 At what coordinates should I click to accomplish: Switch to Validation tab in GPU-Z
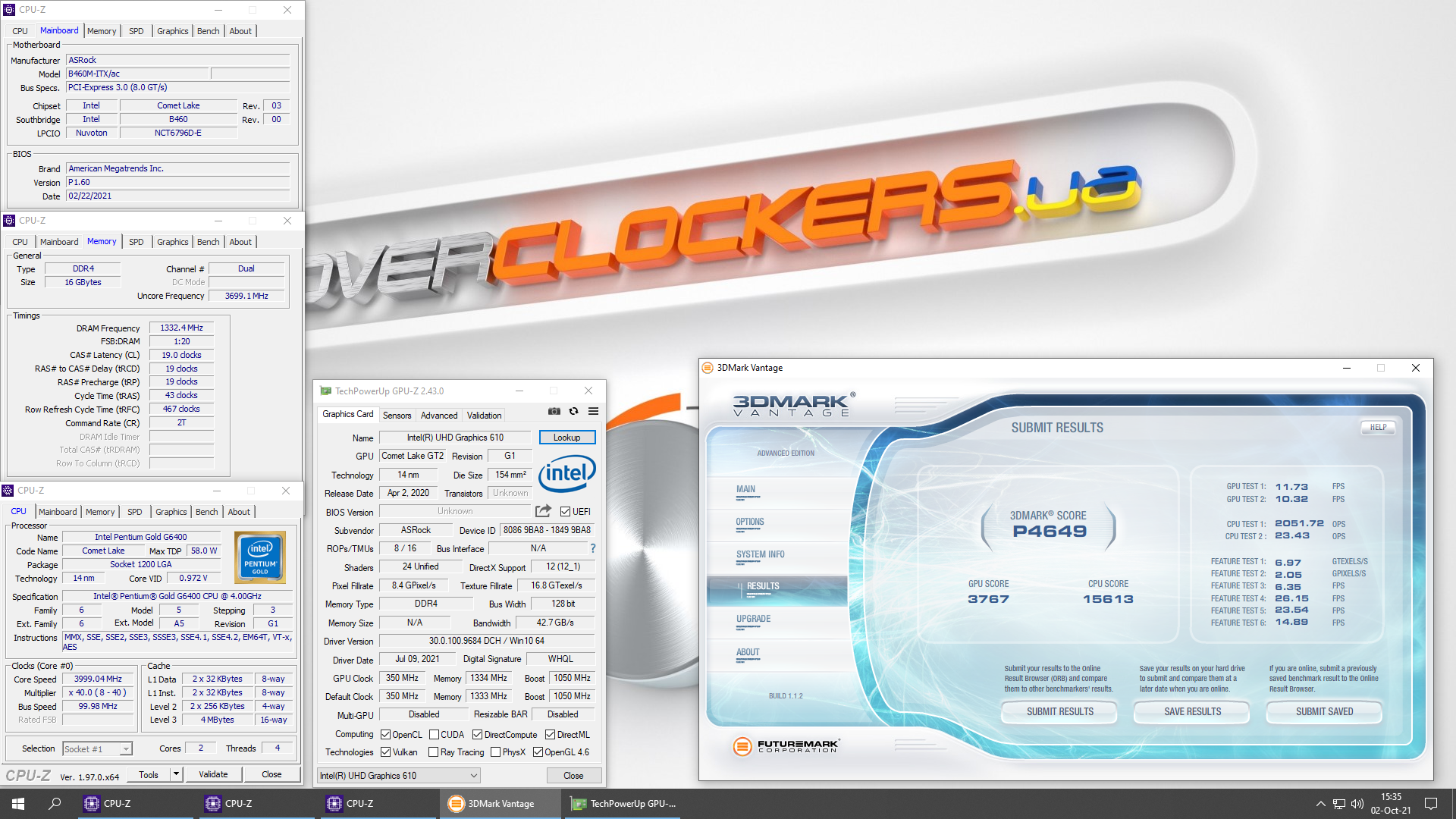point(484,416)
